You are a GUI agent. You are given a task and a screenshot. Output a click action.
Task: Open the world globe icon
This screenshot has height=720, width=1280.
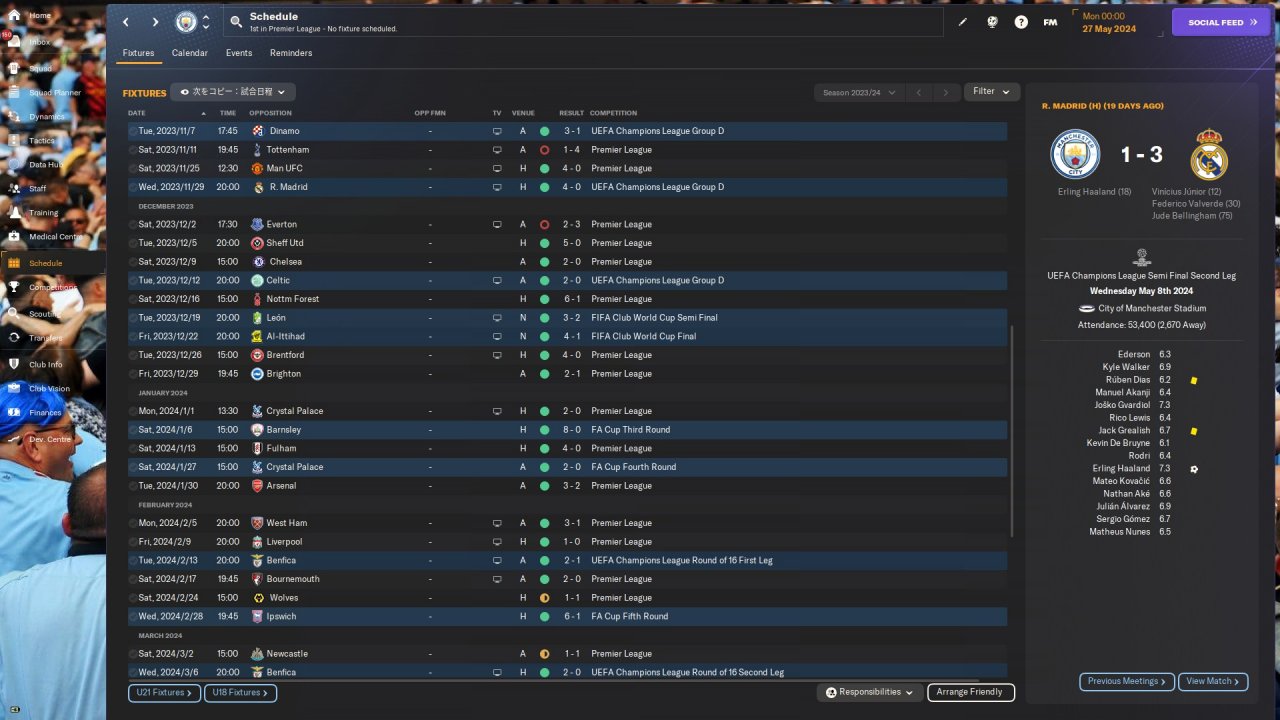pyautogui.click(x=992, y=22)
